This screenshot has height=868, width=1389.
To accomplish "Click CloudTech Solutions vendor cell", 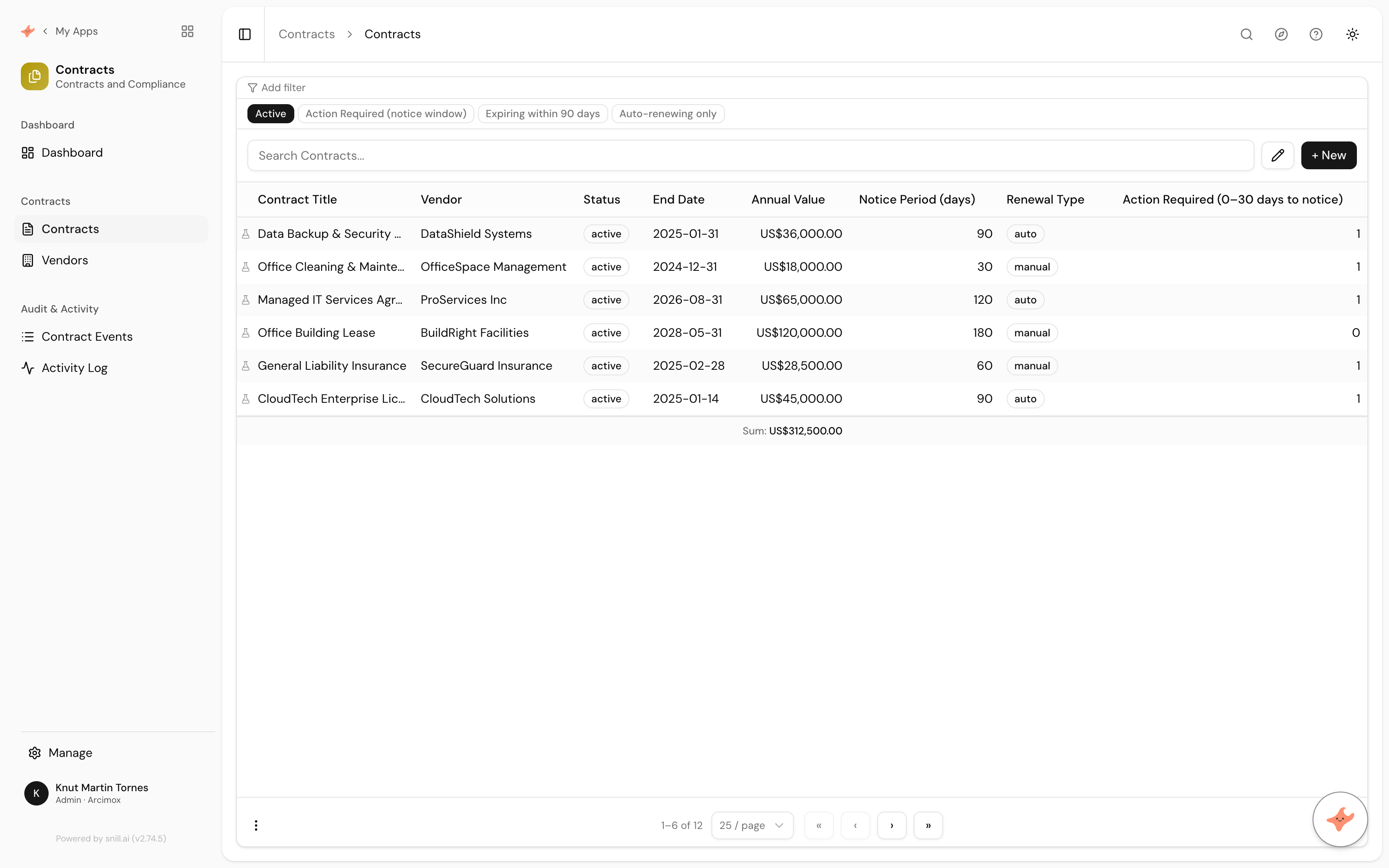I will coord(477,399).
